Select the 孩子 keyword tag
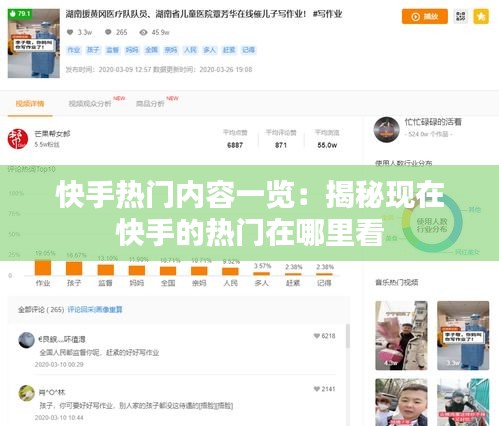This screenshot has height=426, width=499. click(93, 50)
